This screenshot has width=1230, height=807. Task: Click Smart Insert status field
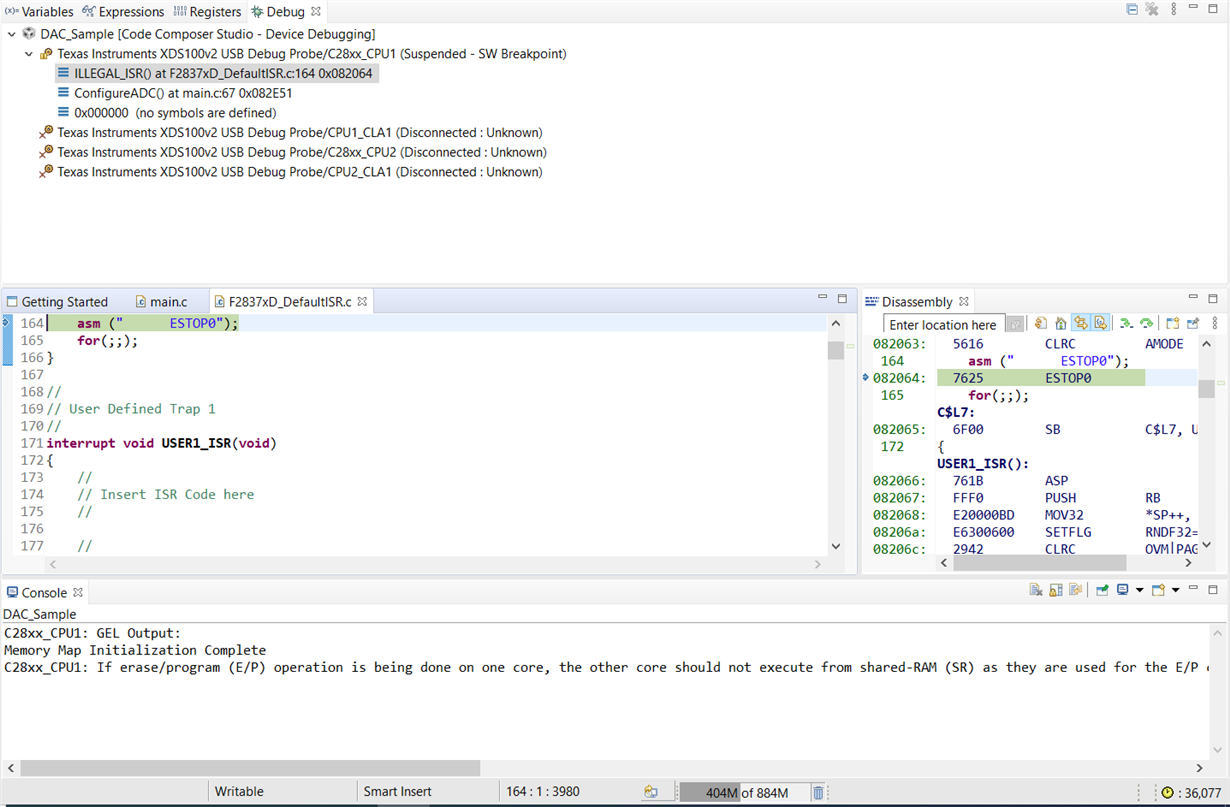pyautogui.click(x=397, y=792)
